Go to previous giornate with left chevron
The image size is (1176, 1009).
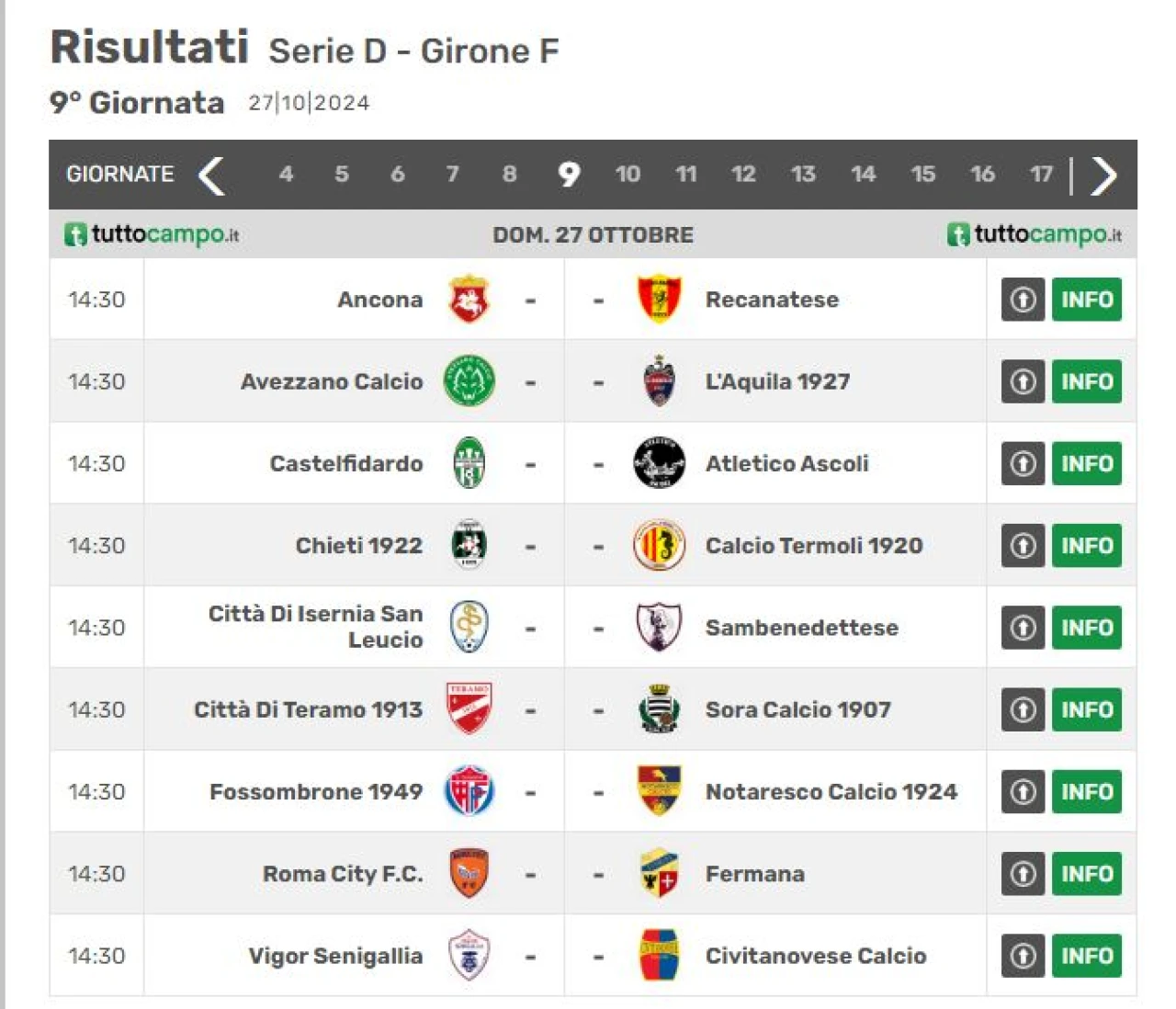click(x=211, y=175)
